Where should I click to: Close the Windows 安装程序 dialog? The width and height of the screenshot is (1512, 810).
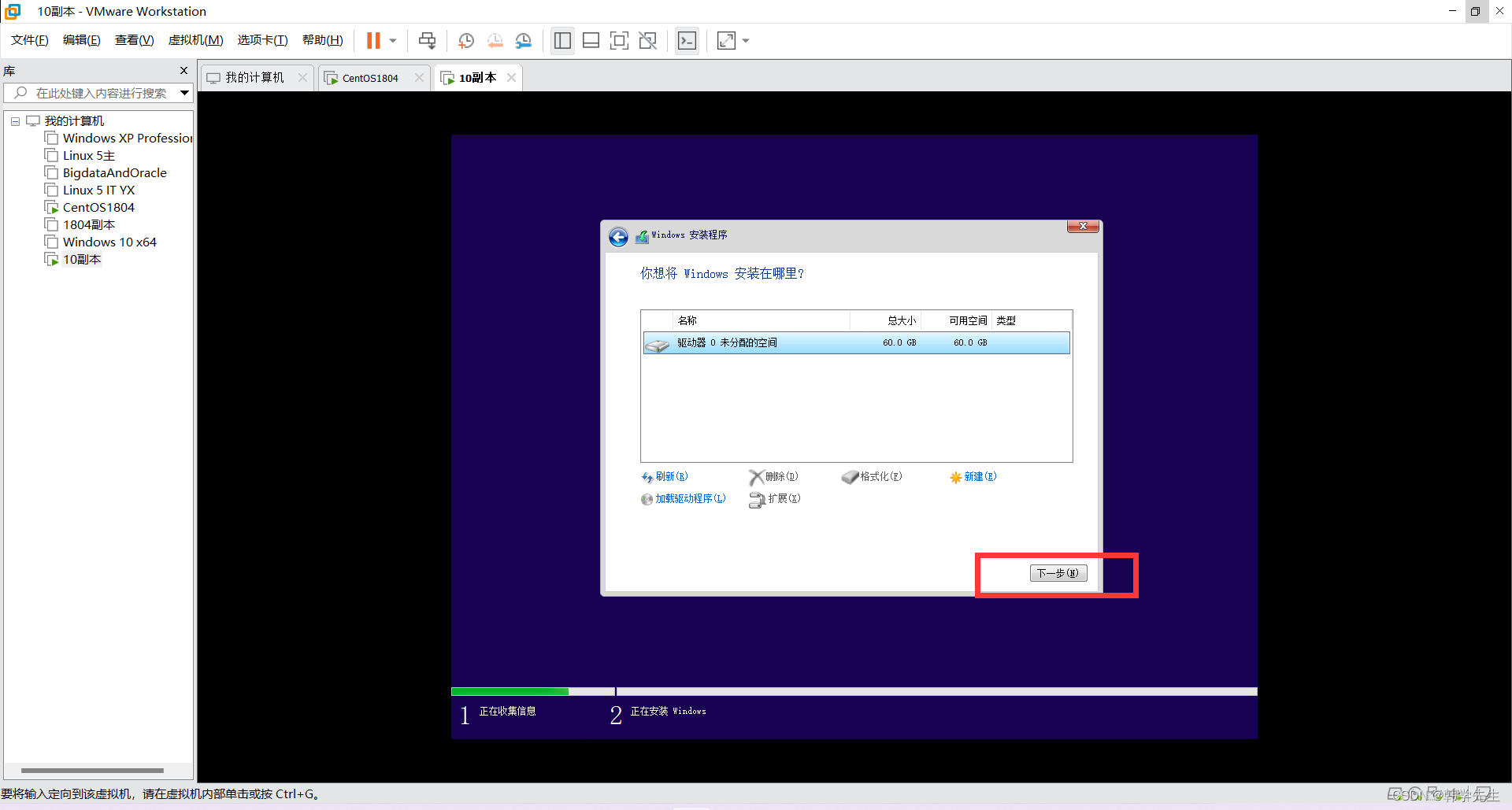point(1083,227)
